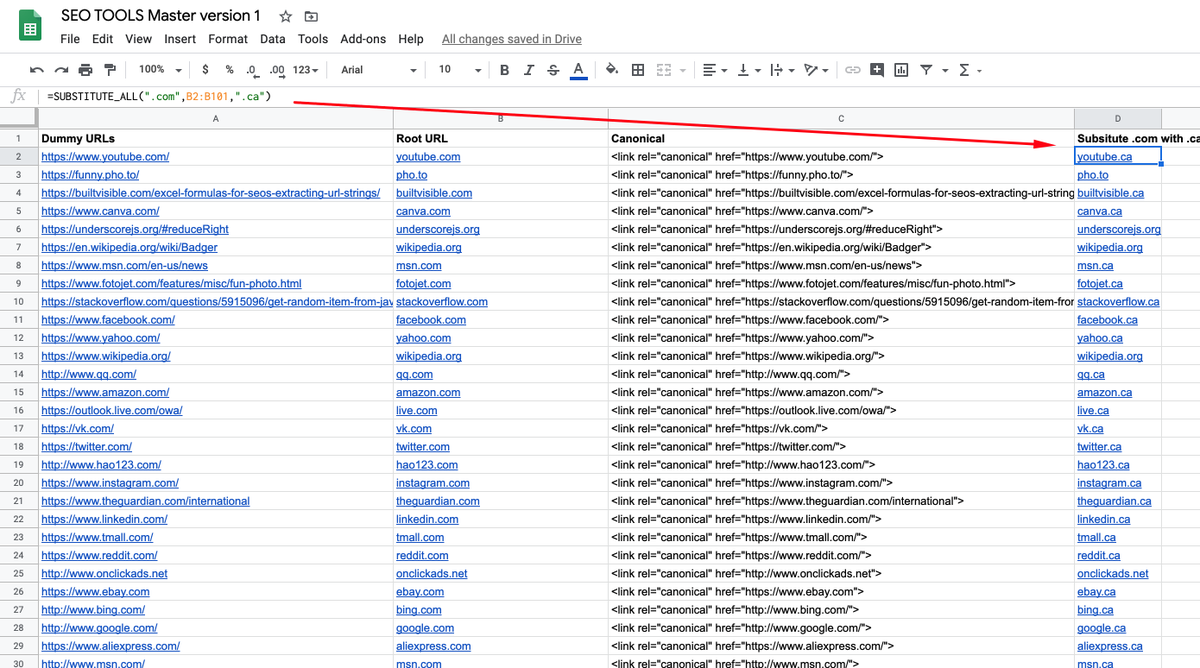This screenshot has height=668, width=1200.
Task: Select row 10 header
Action: (x=19, y=301)
